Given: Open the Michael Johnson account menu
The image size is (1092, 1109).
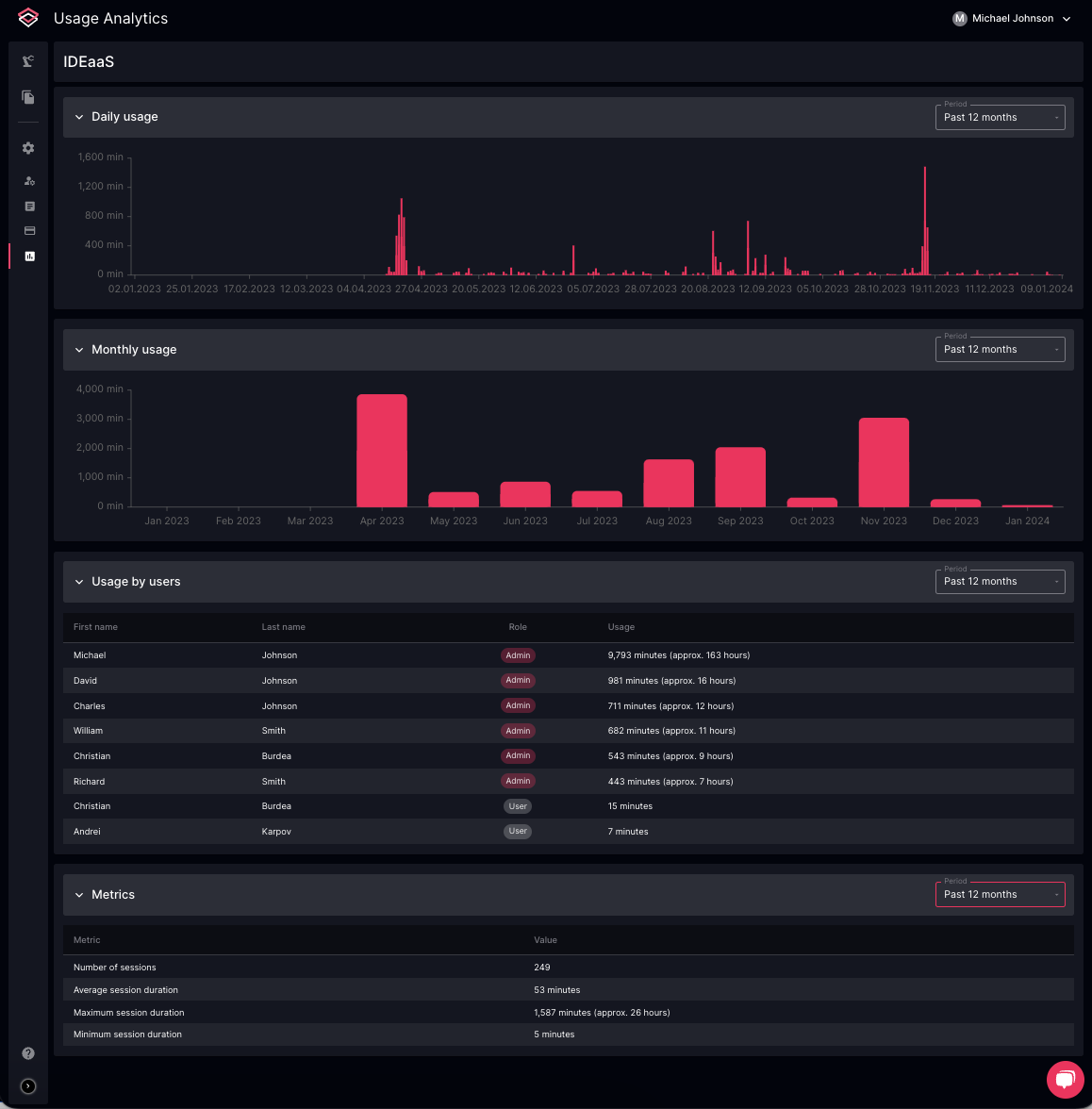Looking at the screenshot, I should tap(1012, 19).
